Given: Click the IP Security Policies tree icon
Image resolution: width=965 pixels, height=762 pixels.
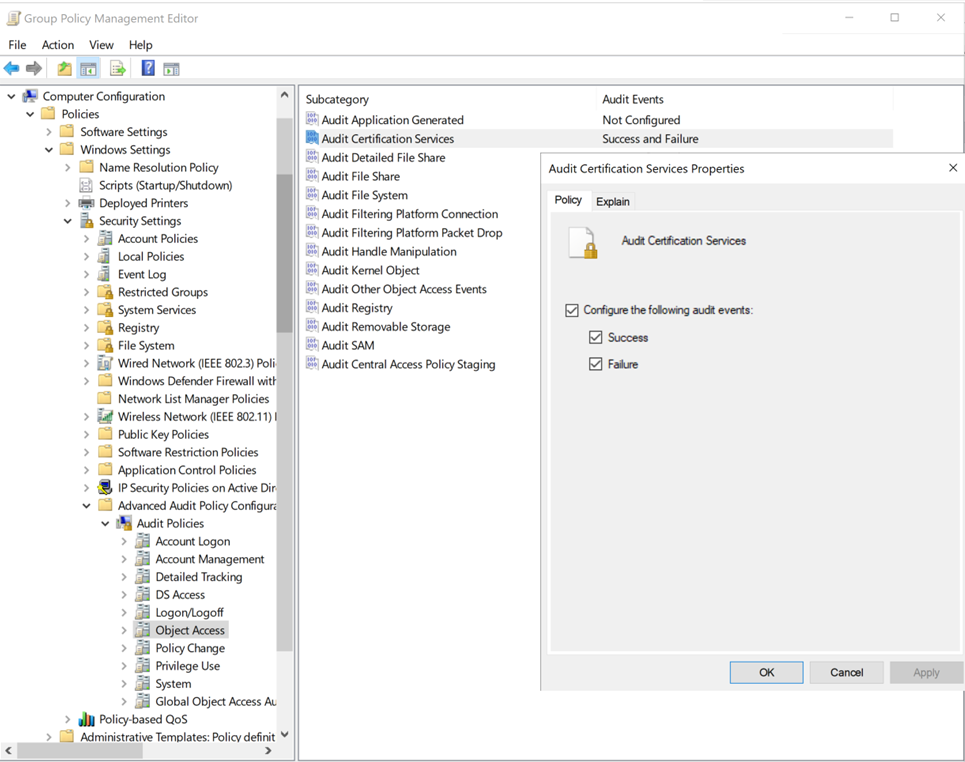Looking at the screenshot, I should pyautogui.click(x=105, y=488).
